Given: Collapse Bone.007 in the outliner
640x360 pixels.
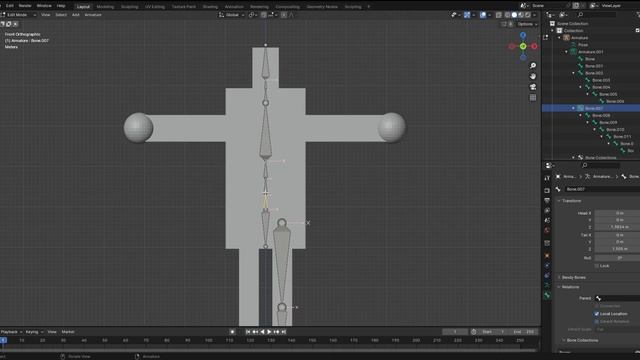Looking at the screenshot, I should coord(573,108).
